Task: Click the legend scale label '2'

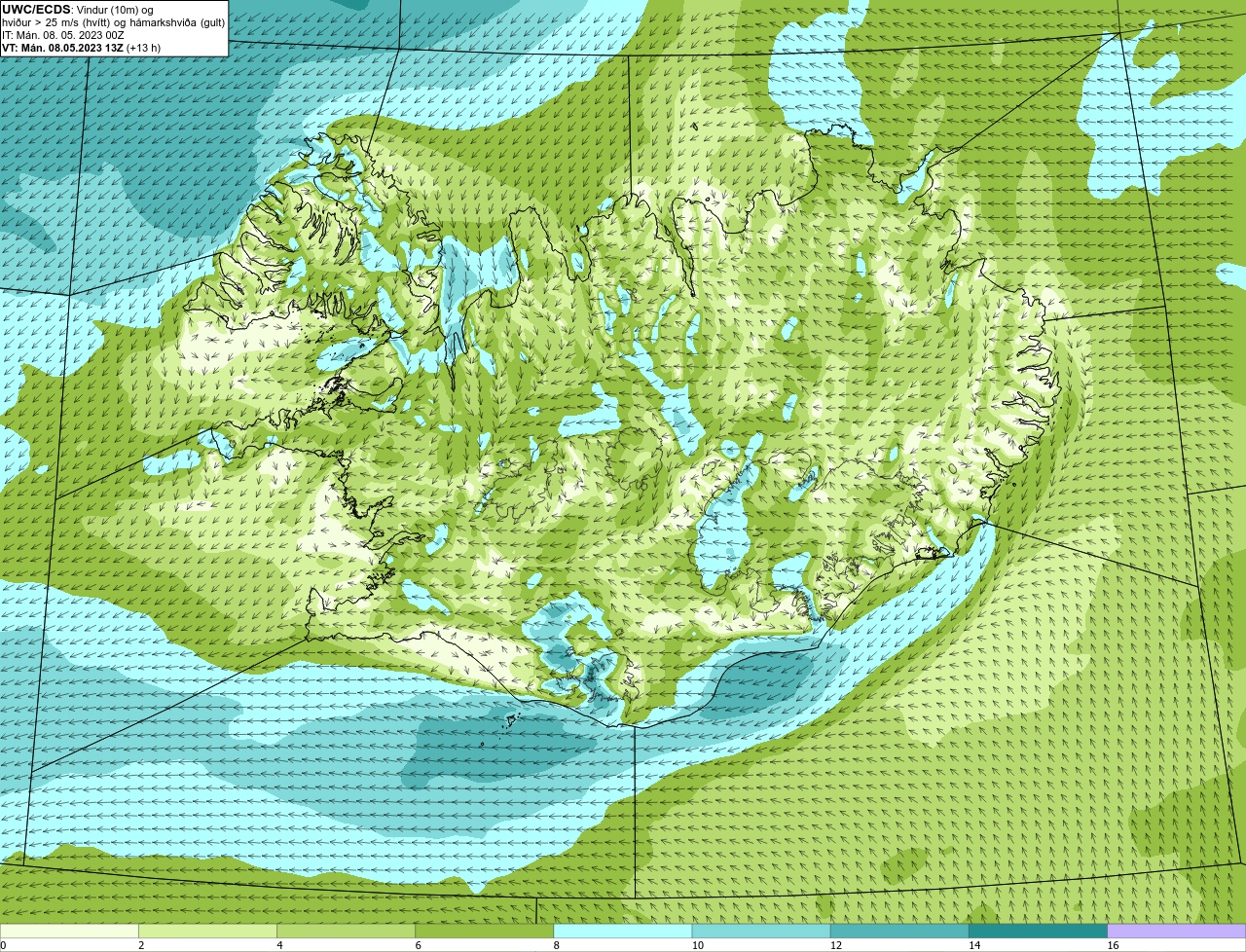Action: click(141, 945)
